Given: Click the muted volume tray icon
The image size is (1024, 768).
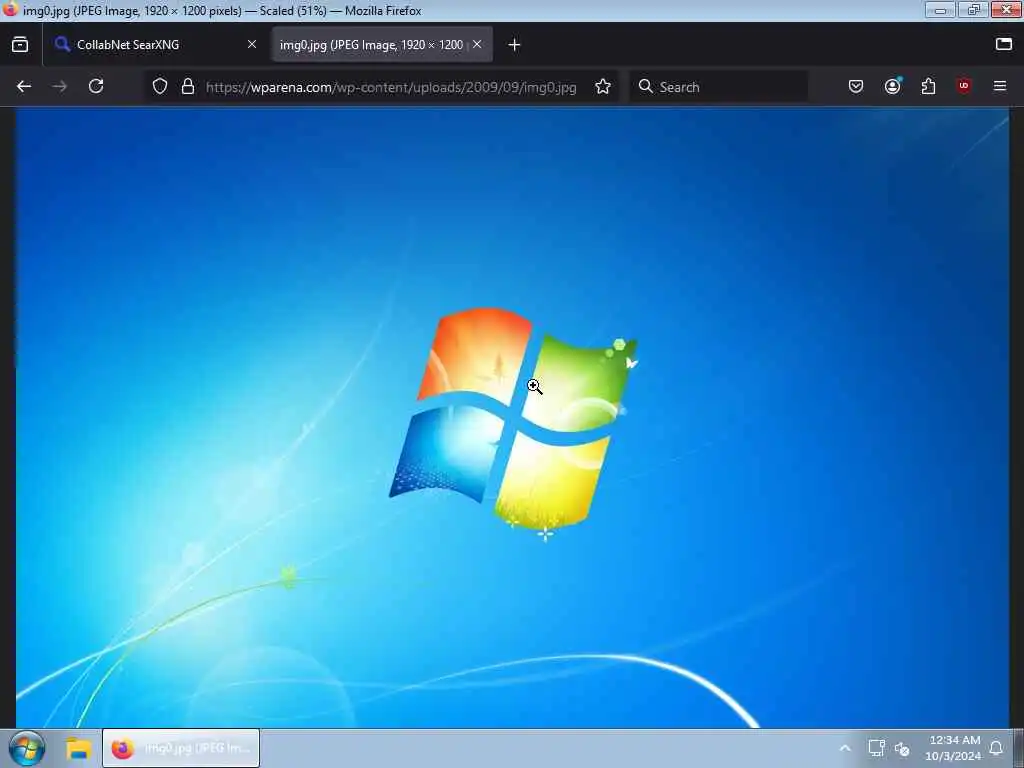Looking at the screenshot, I should (903, 749).
